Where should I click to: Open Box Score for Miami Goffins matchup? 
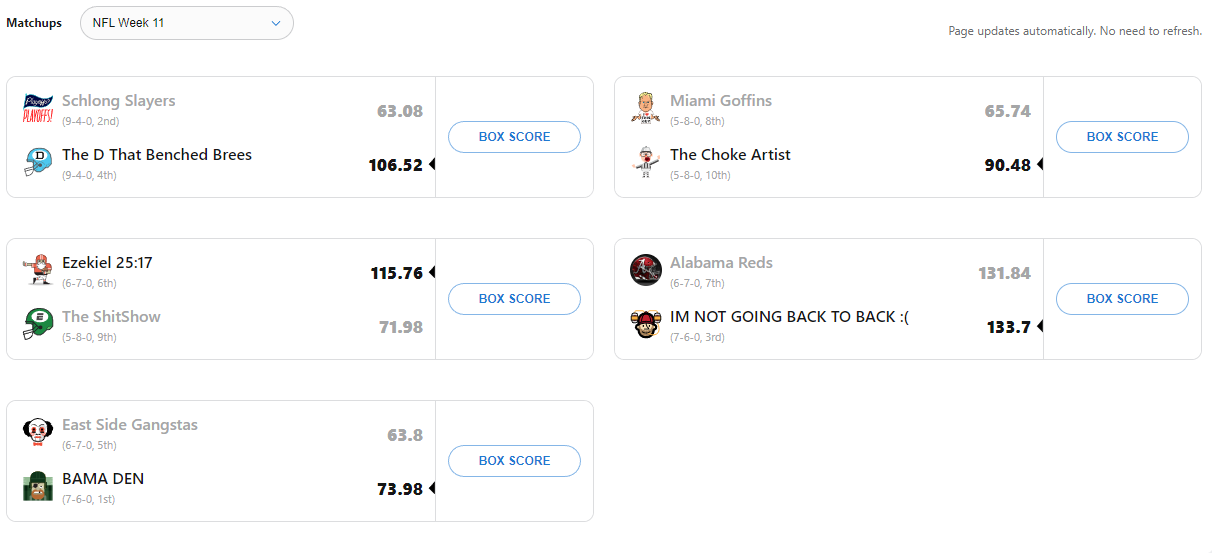[x=1122, y=137]
